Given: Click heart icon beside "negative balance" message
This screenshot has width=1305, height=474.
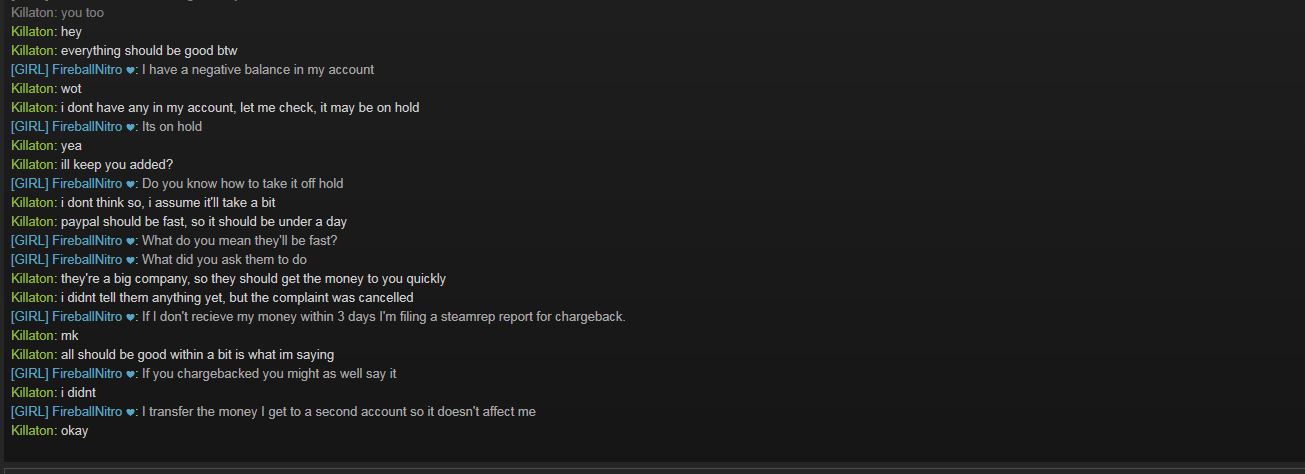Looking at the screenshot, I should (x=131, y=70).
